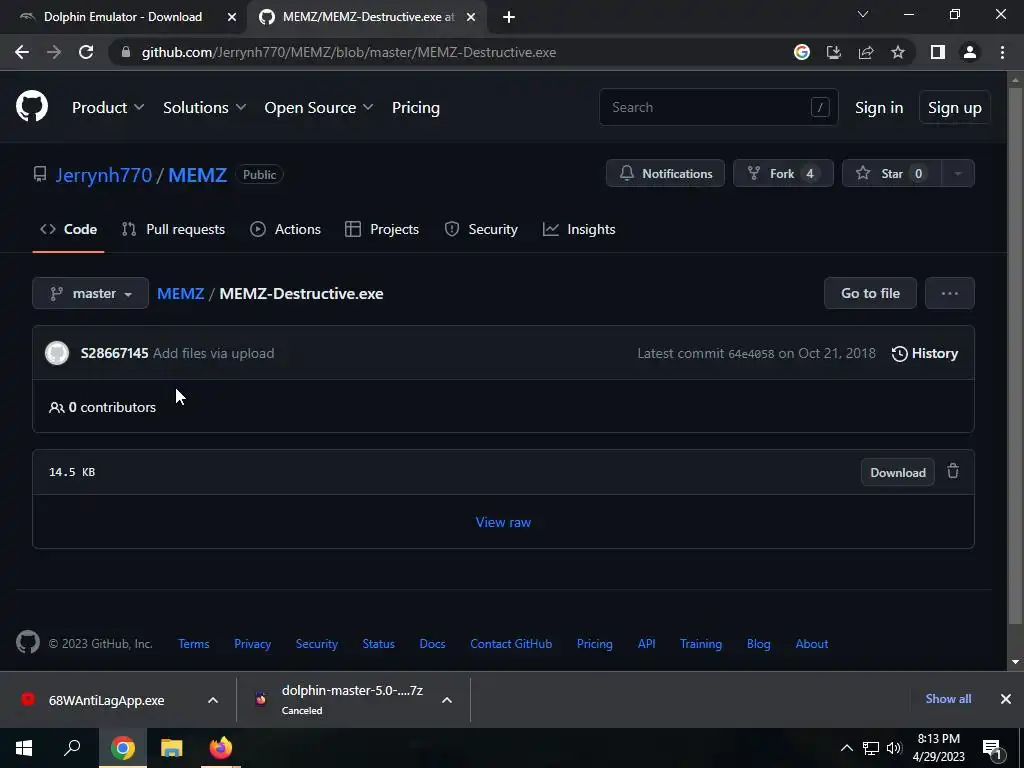Open Pull requests tab
This screenshot has height=768, width=1024.
coord(173,229)
